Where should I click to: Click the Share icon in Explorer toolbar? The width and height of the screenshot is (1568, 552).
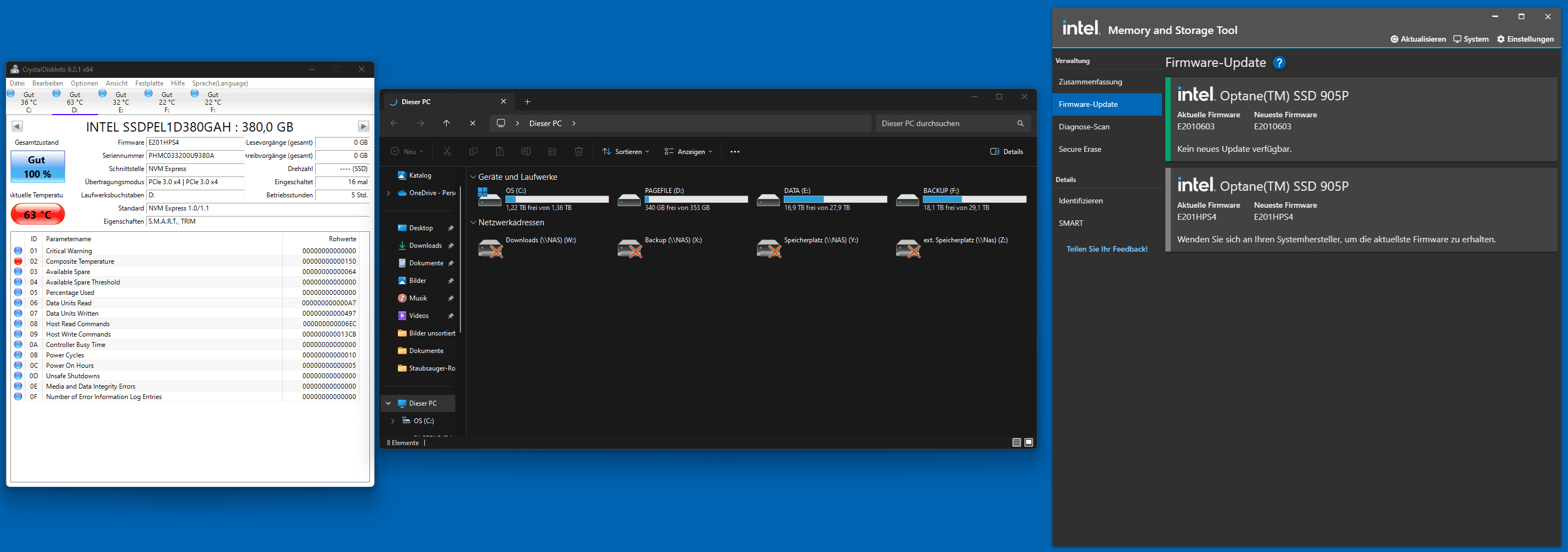coord(552,151)
